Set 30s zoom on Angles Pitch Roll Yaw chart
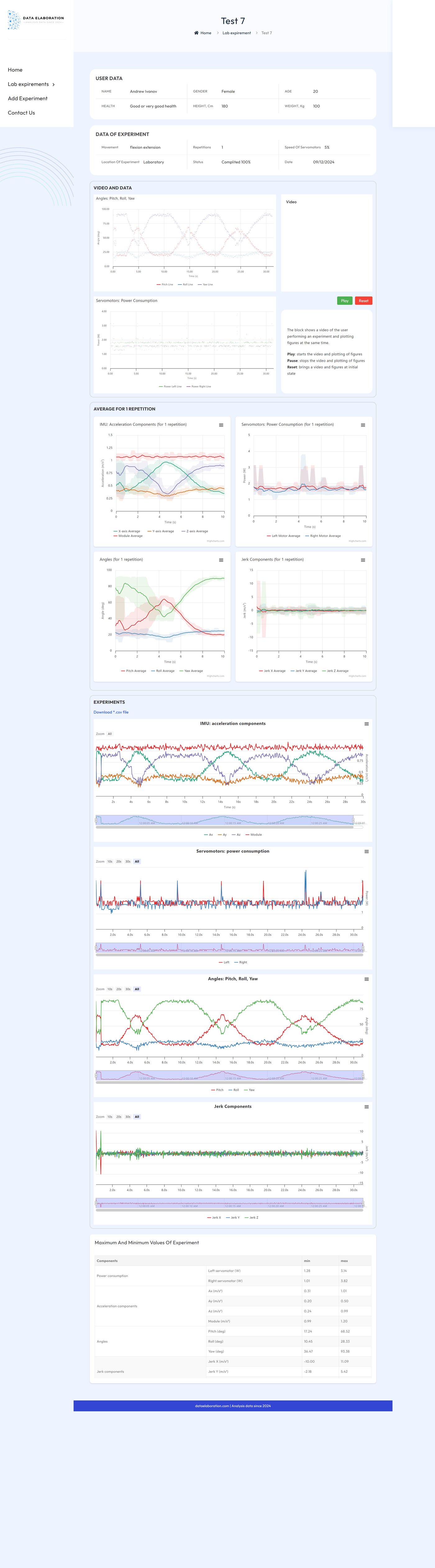This screenshot has width=435, height=1568. point(128,989)
